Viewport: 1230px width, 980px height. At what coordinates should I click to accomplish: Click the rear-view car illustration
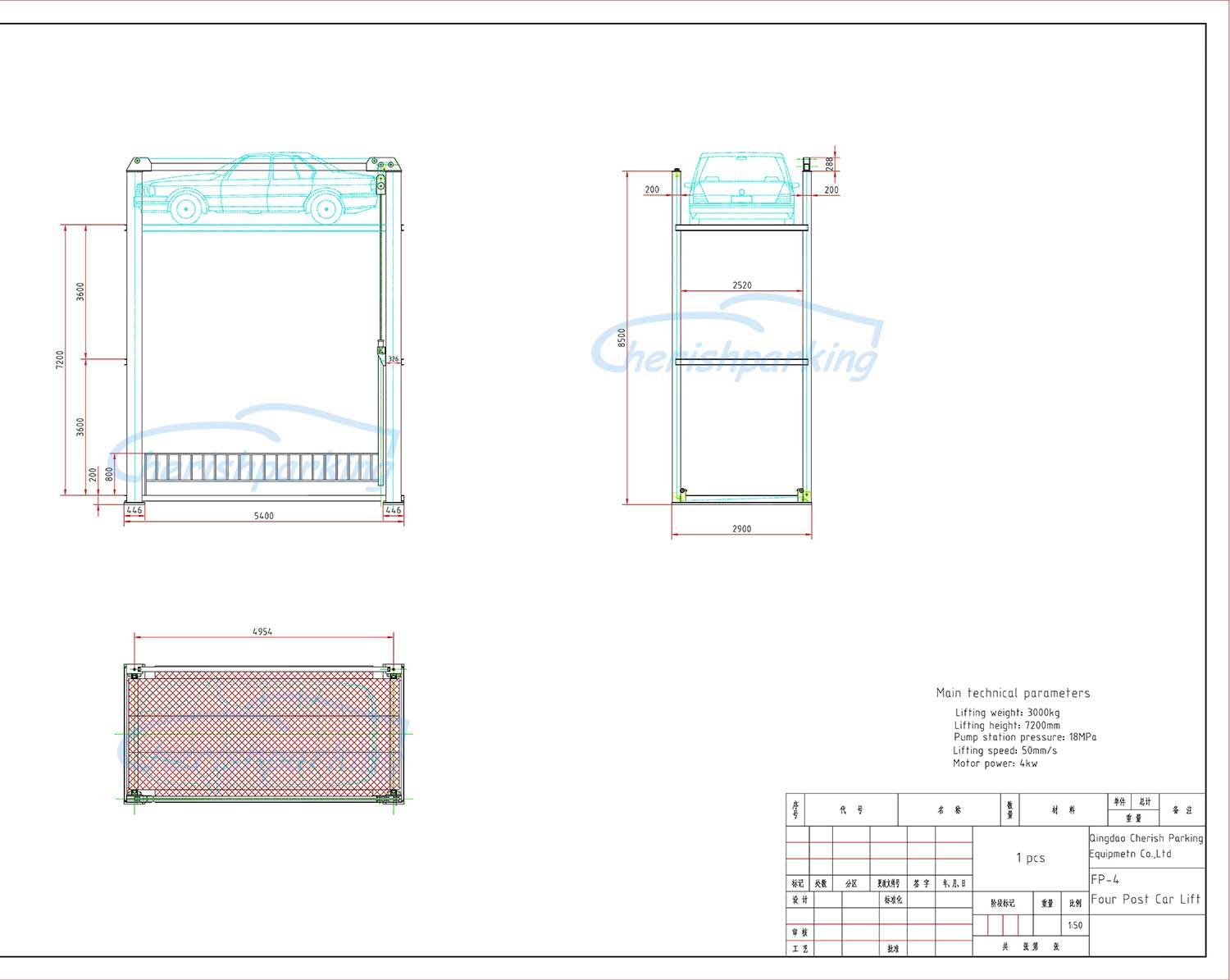741,187
